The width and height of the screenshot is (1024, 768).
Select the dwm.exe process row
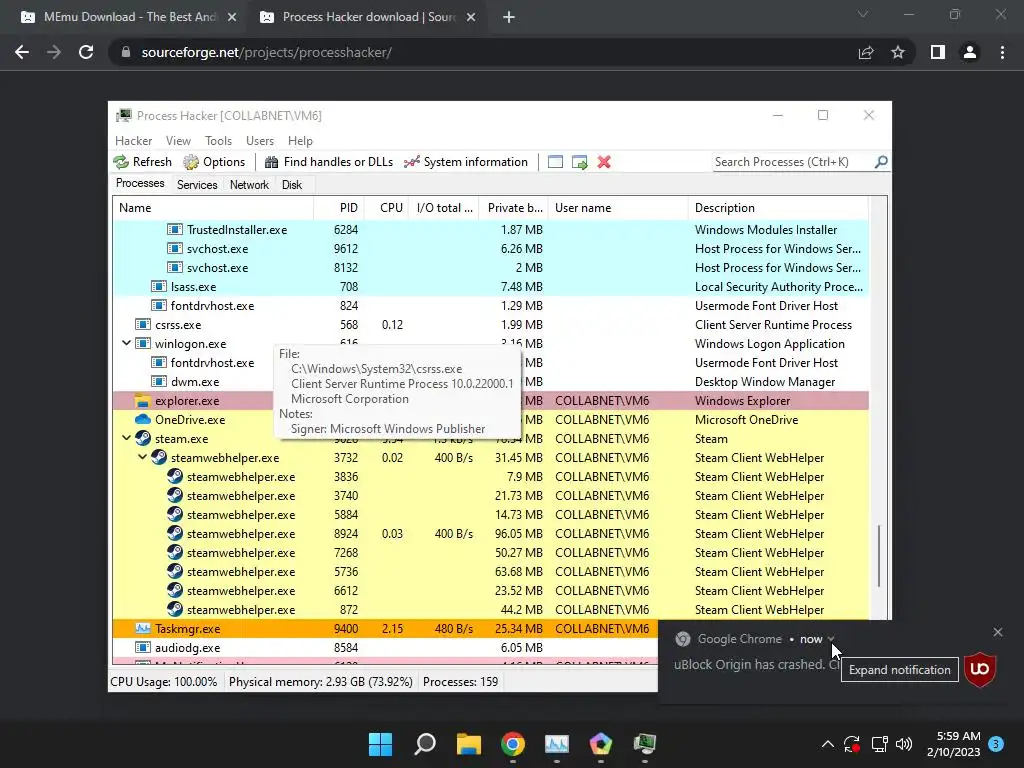(x=490, y=381)
